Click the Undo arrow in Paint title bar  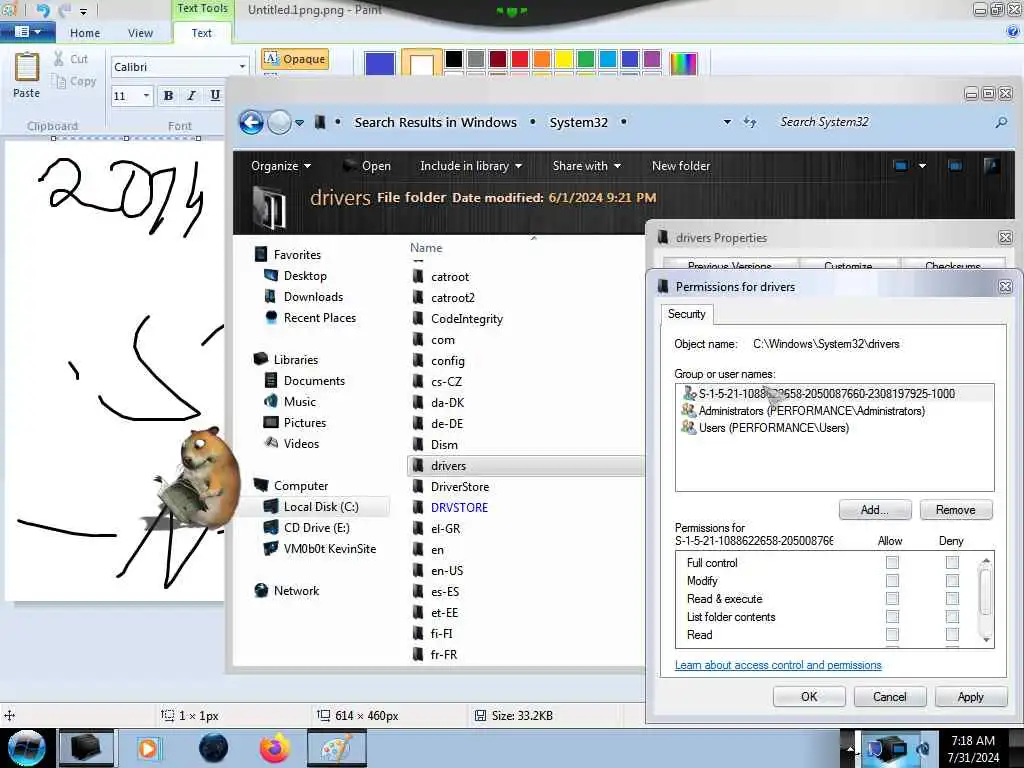(x=42, y=10)
